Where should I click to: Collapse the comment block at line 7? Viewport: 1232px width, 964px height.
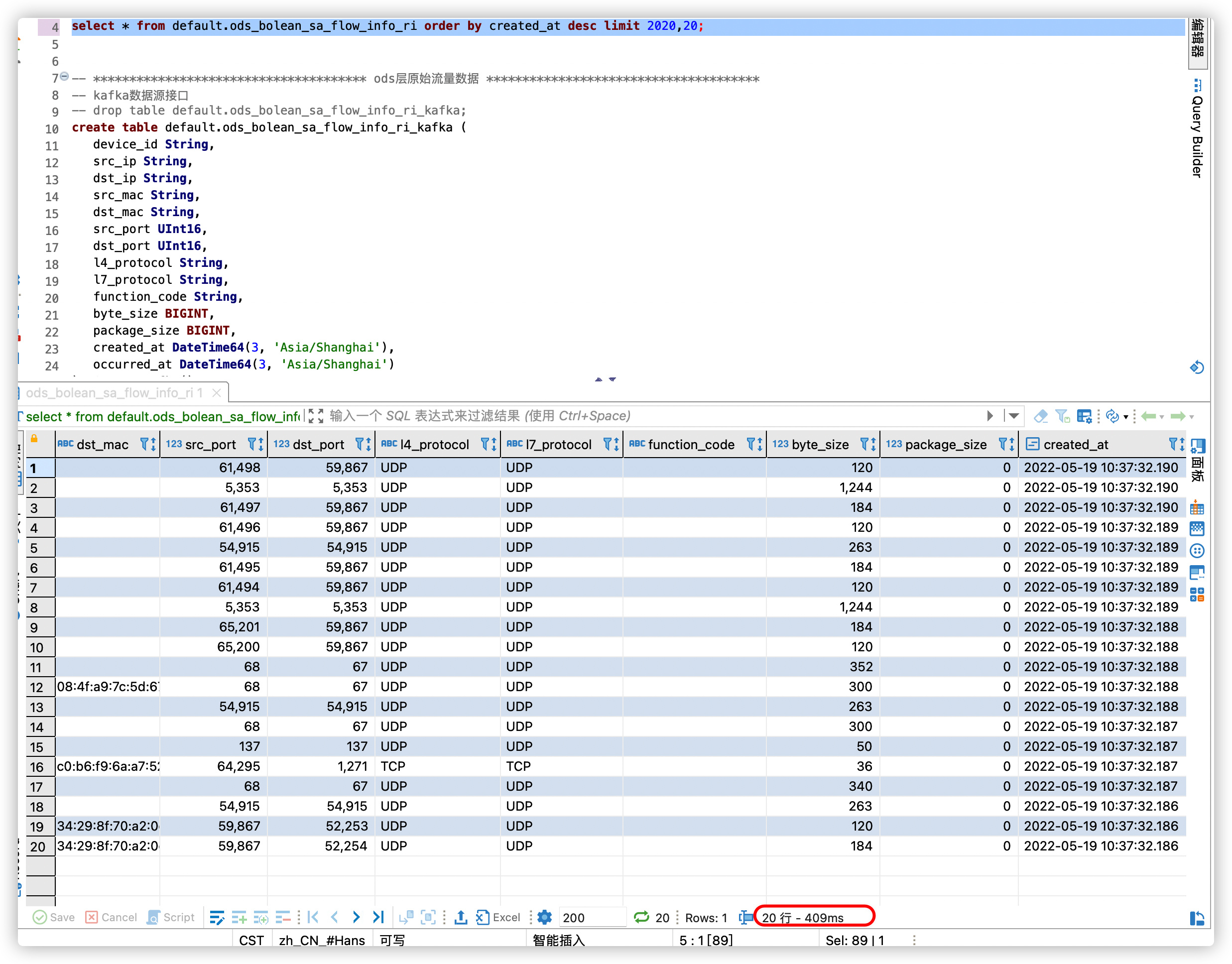64,76
